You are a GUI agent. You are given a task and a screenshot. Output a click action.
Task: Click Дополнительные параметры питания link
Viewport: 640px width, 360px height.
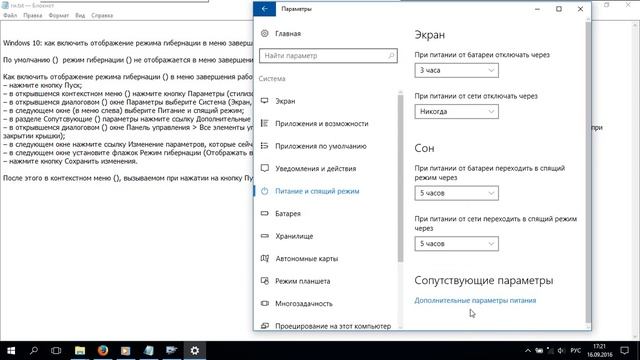(x=475, y=300)
